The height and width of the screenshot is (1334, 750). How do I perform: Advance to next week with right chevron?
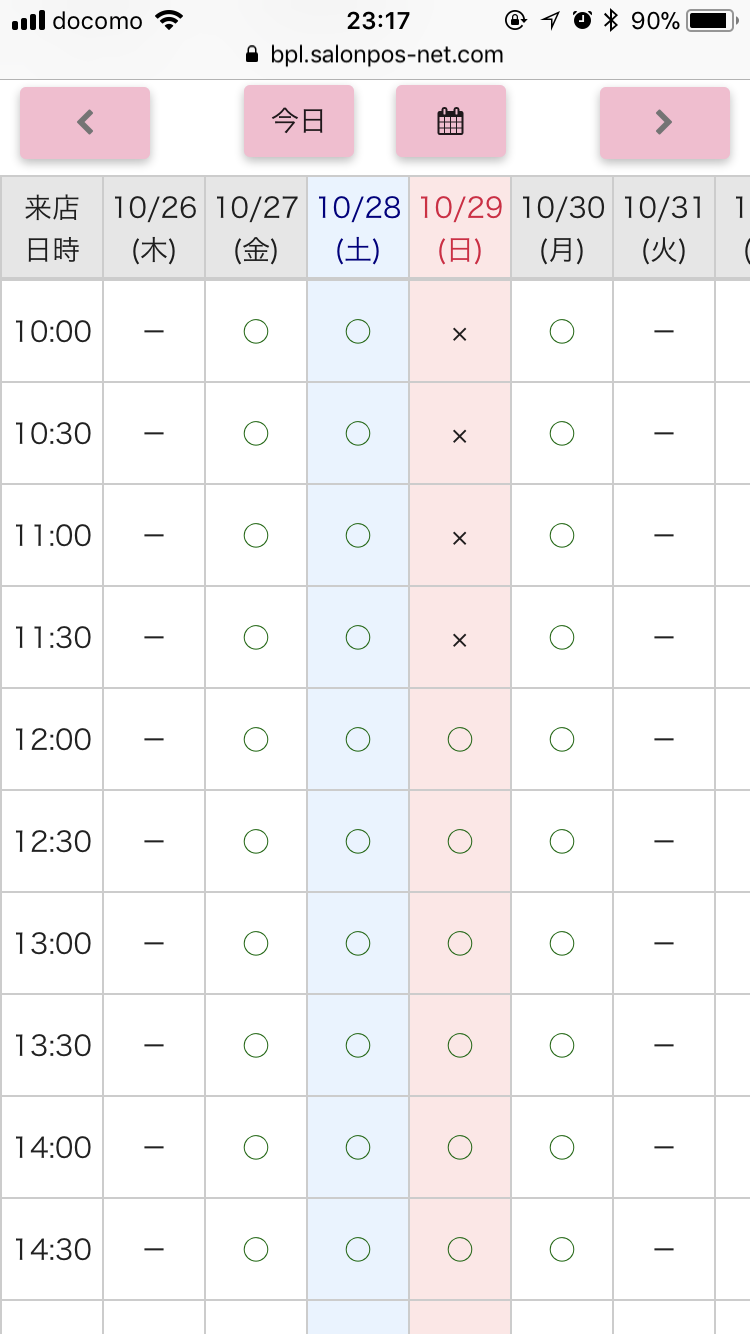[x=664, y=122]
